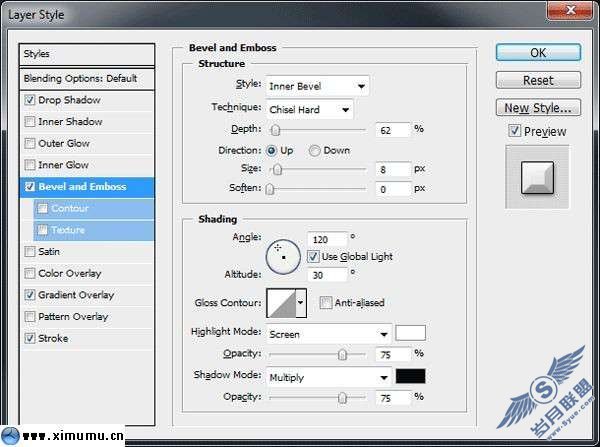
Task: Click the Reset button
Action: (x=538, y=80)
